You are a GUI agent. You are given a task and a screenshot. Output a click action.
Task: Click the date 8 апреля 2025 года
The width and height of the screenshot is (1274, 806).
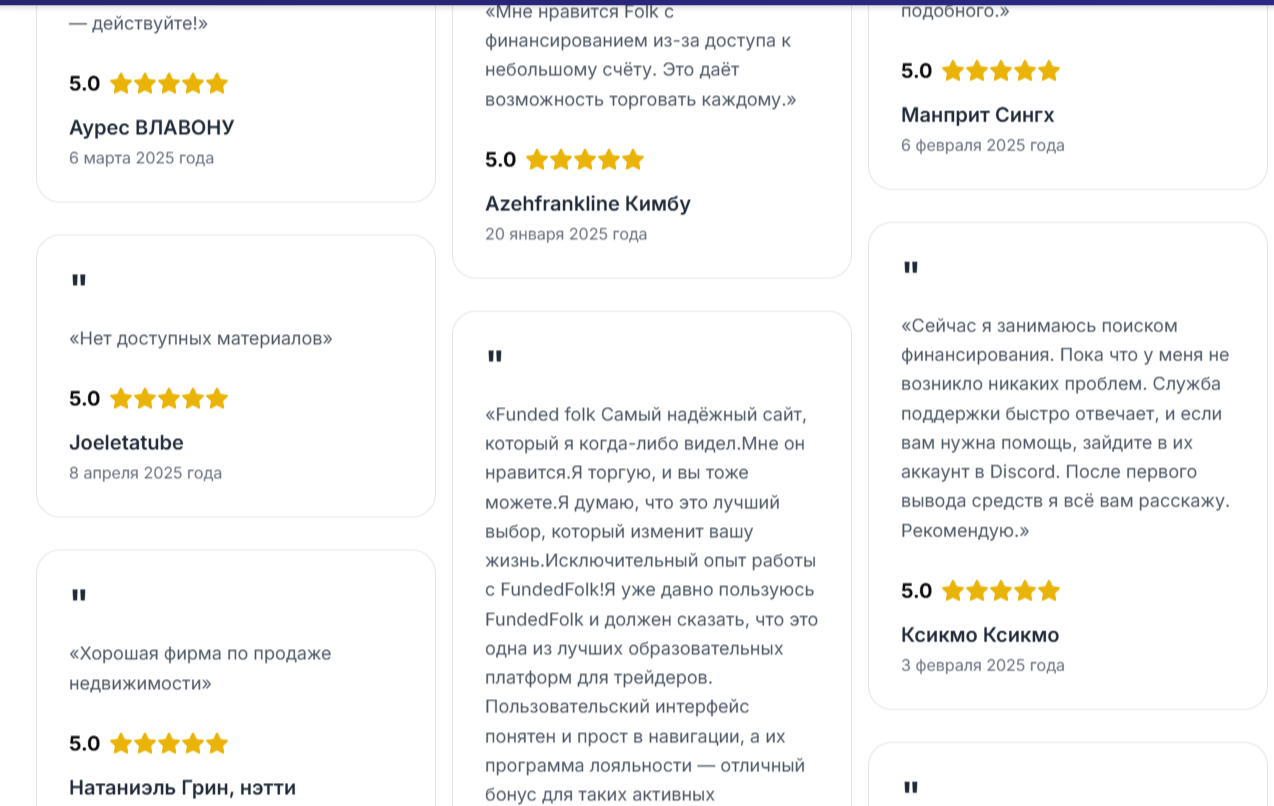[x=145, y=473]
